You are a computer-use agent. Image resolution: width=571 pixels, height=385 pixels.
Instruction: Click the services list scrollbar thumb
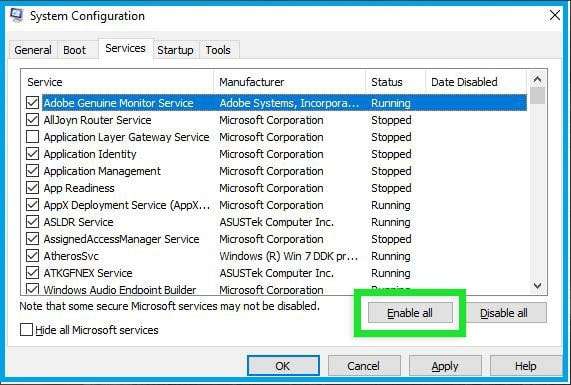click(537, 95)
